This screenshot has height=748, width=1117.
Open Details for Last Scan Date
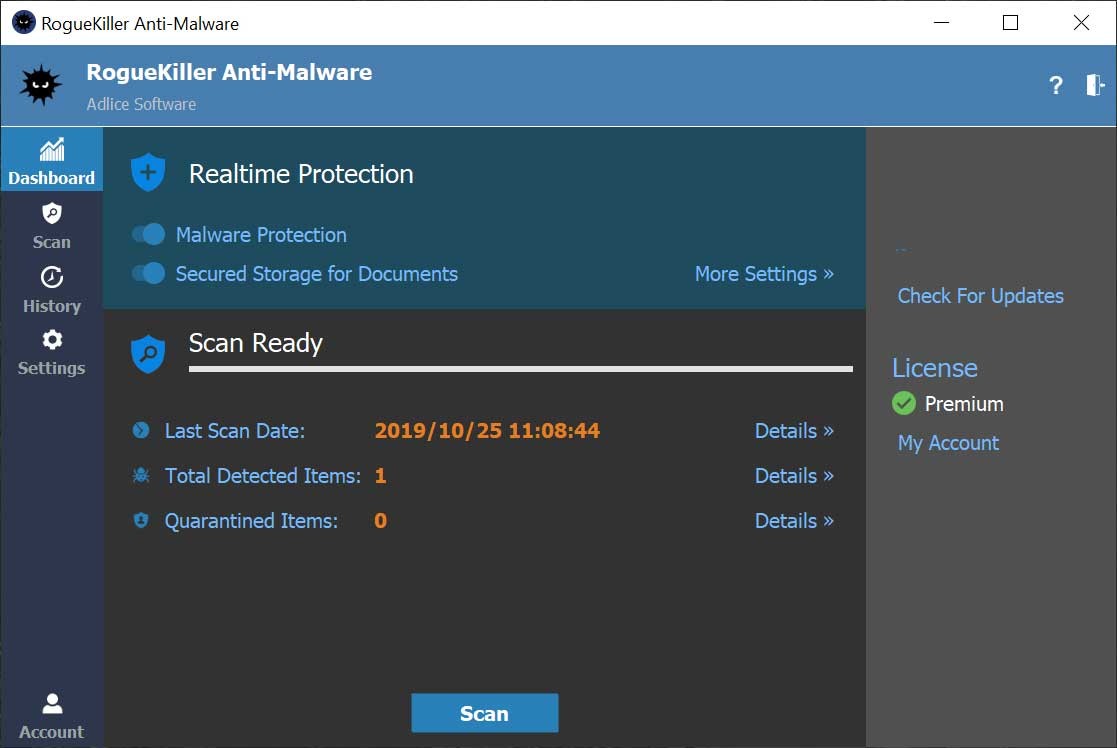(794, 430)
